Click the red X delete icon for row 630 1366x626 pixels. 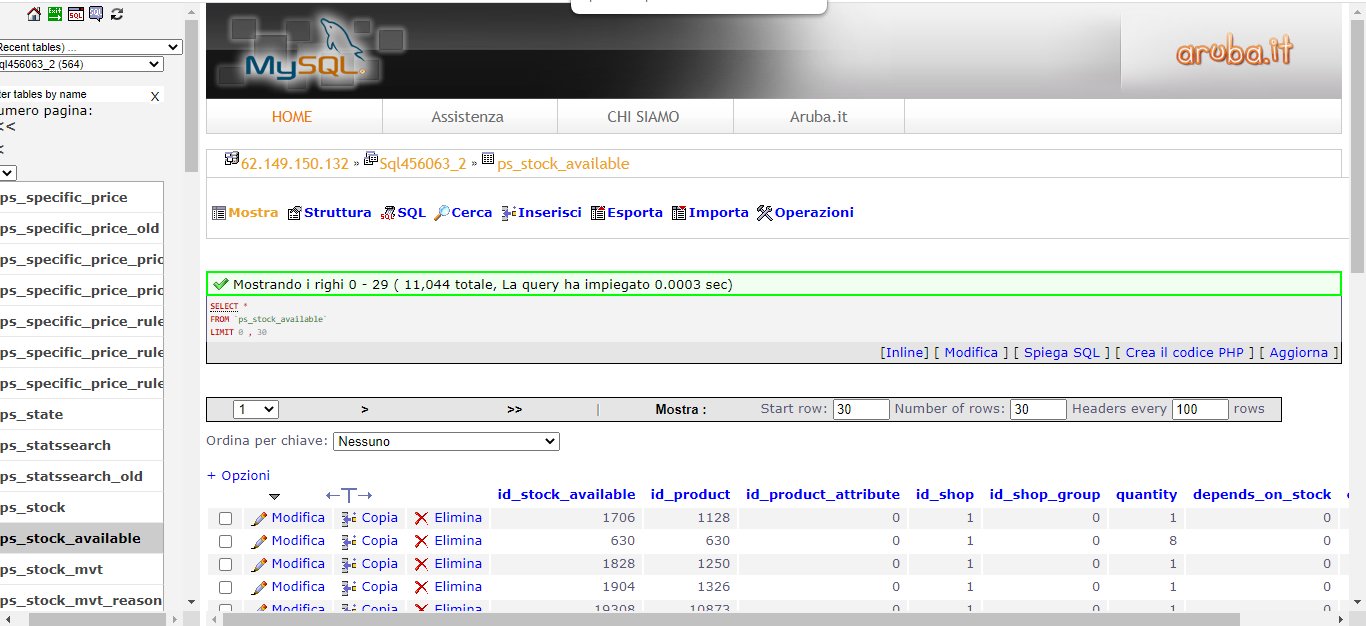click(x=421, y=541)
